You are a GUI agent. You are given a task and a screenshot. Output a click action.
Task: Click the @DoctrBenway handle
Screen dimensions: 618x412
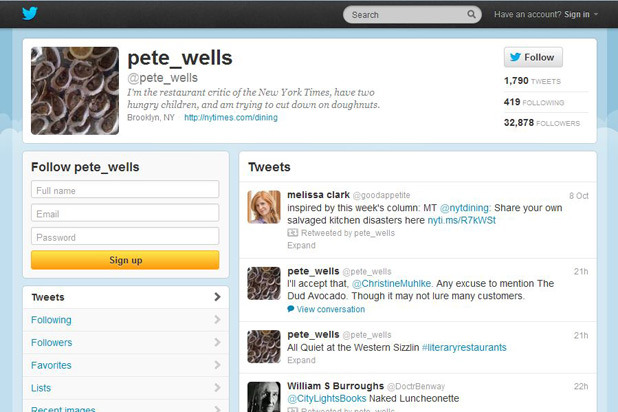(416, 386)
